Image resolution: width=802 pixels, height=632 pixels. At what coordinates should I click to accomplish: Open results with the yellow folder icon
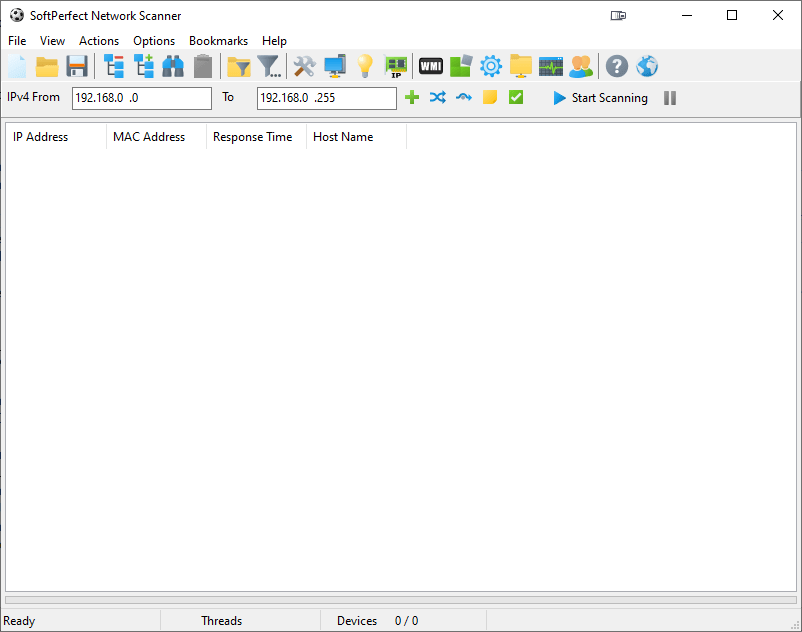click(x=47, y=66)
